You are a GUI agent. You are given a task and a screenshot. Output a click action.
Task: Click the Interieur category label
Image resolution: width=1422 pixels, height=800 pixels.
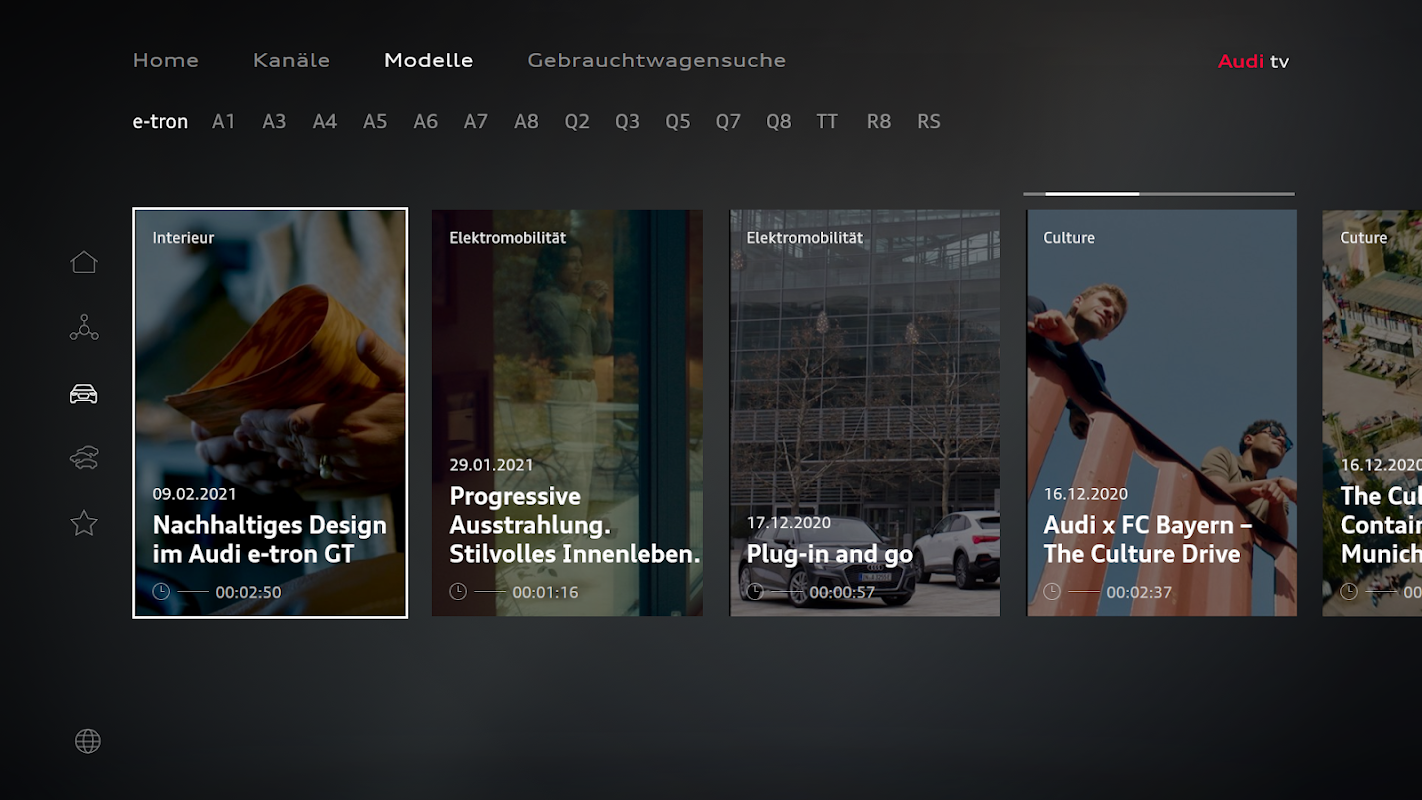(x=183, y=238)
